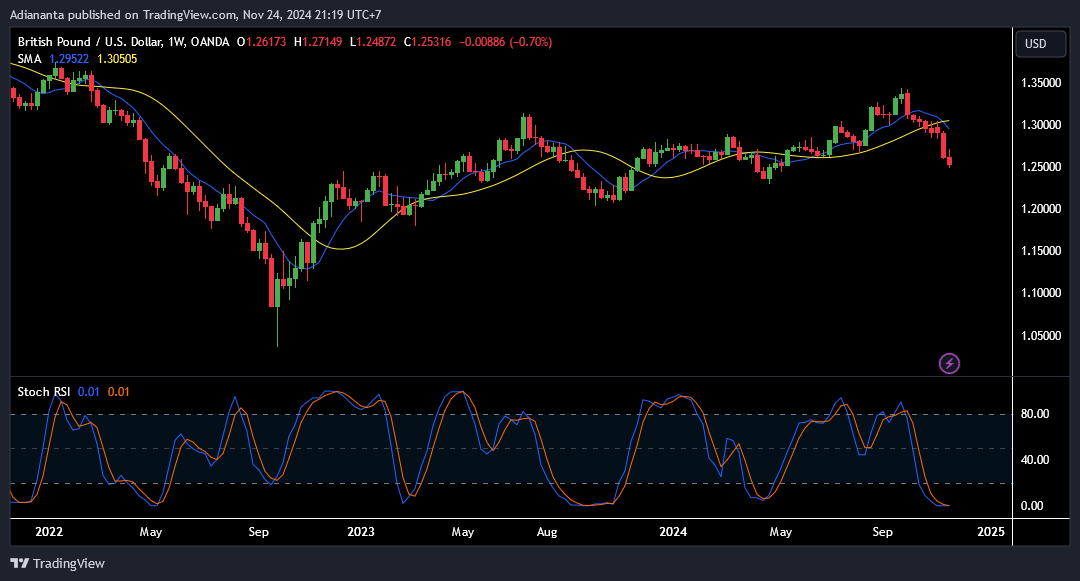The height and width of the screenshot is (581, 1080).
Task: Click the orange Stoch RSI value 0.01
Action: point(118,392)
